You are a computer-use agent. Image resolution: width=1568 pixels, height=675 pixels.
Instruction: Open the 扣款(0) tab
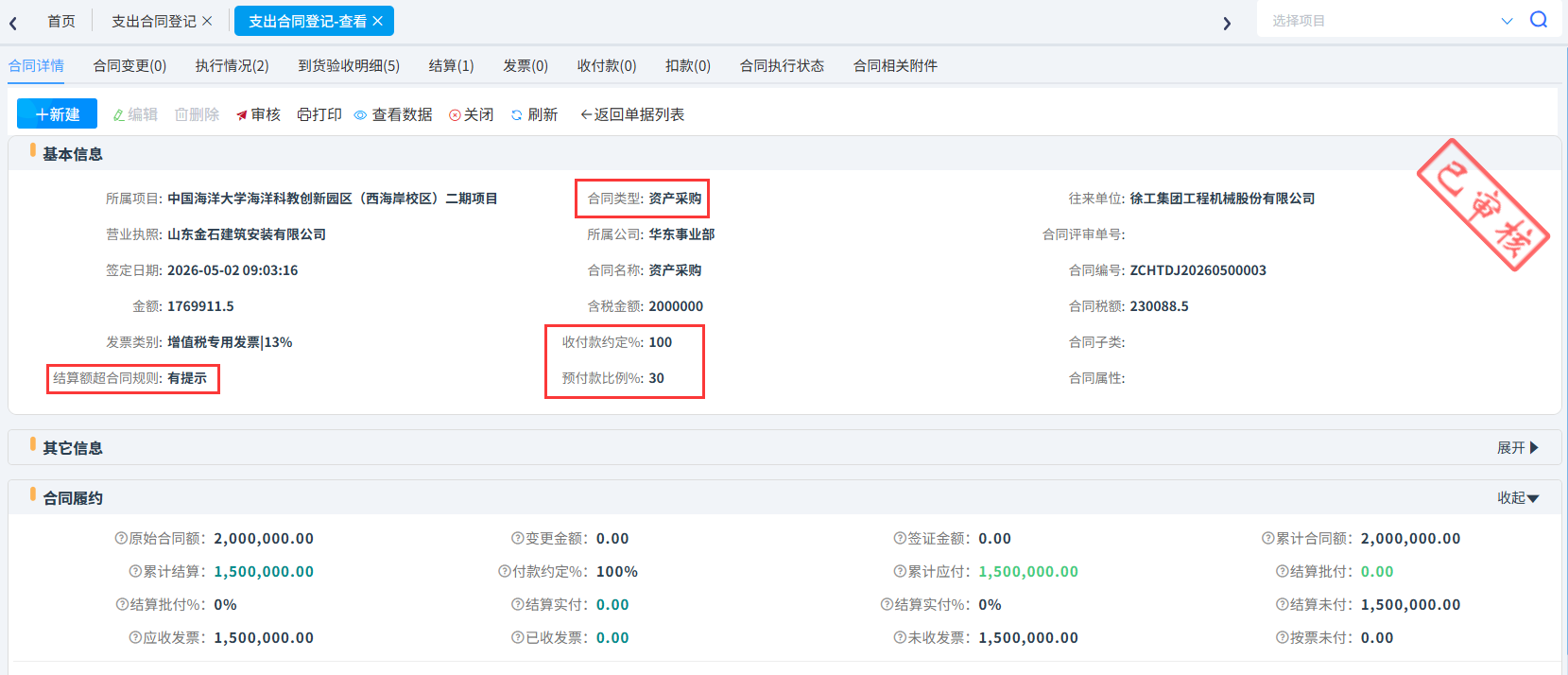(x=688, y=65)
